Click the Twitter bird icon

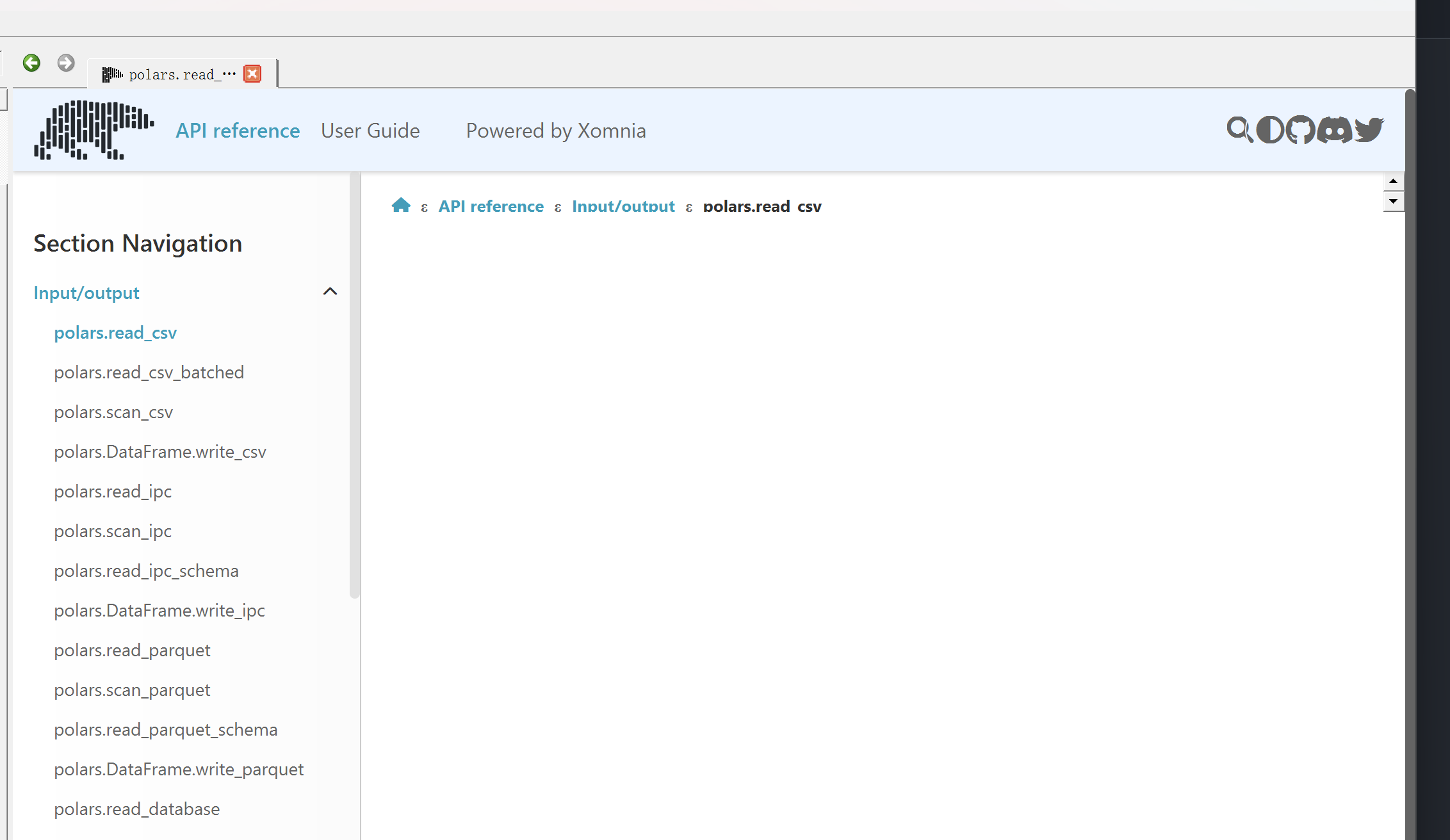1369,129
